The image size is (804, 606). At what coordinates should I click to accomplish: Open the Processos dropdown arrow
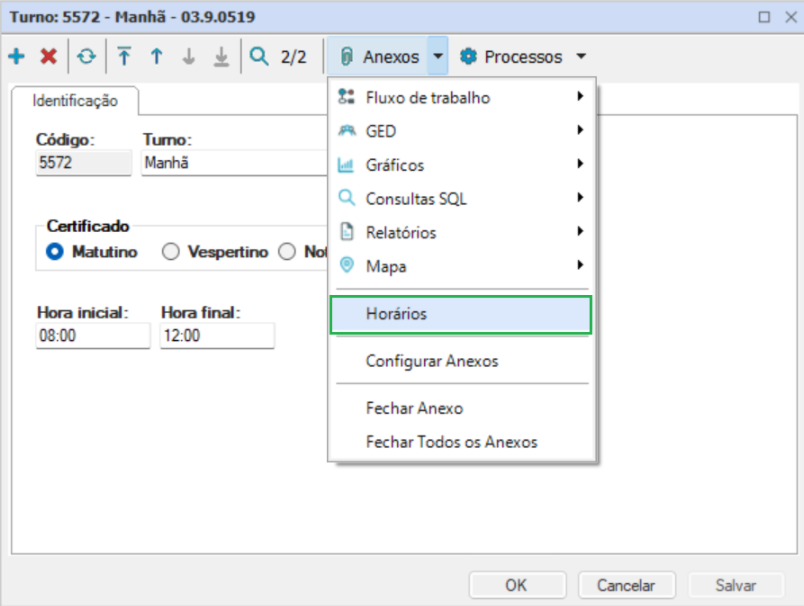(x=581, y=56)
